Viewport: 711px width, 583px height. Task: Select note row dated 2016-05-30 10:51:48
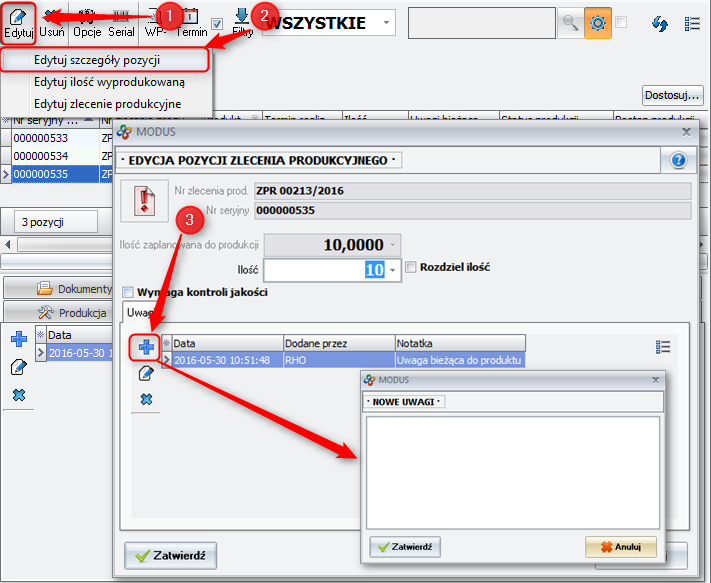point(344,360)
